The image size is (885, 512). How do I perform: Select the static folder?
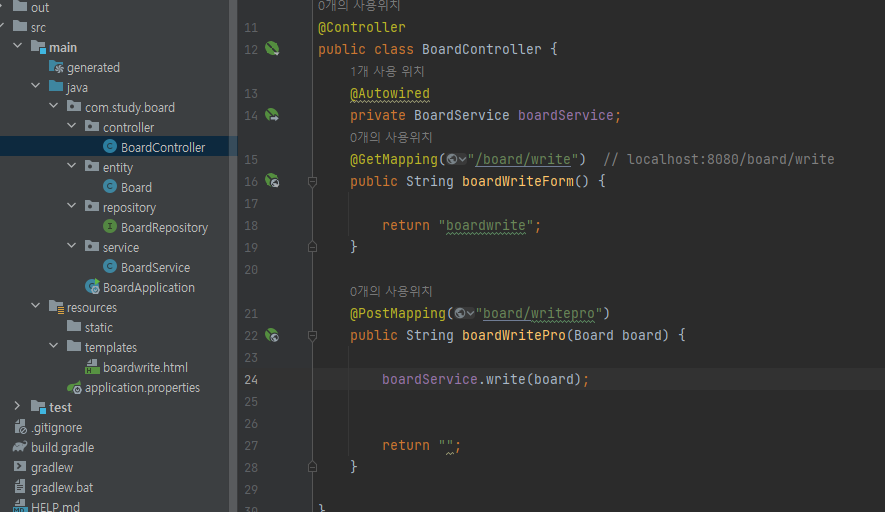(98, 327)
